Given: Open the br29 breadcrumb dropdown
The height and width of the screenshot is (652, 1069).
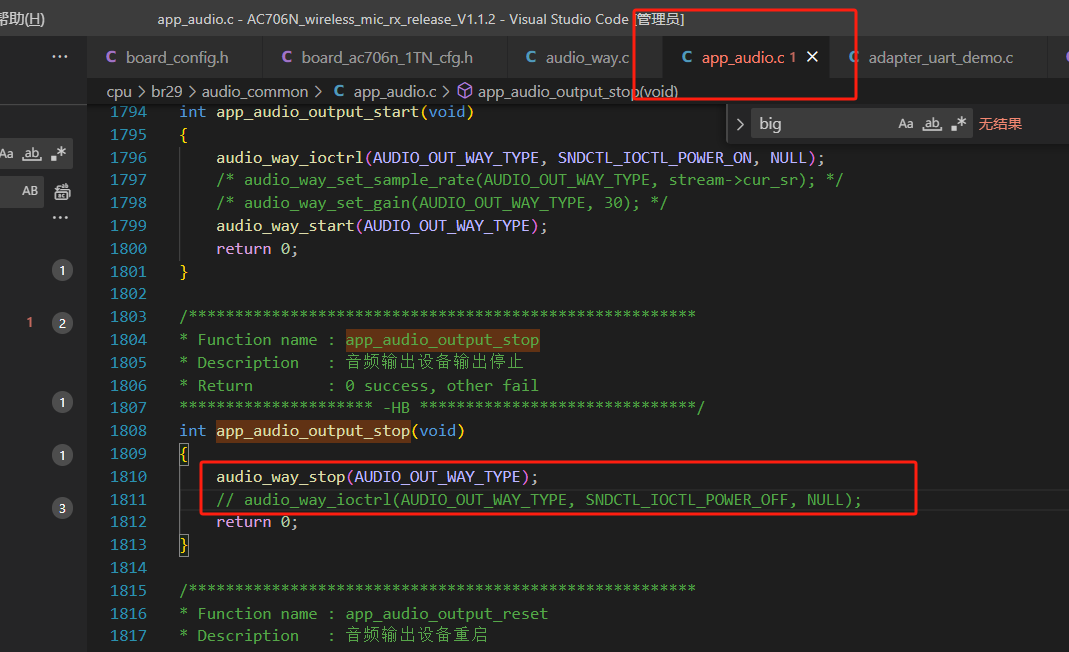Looking at the screenshot, I should 167,91.
